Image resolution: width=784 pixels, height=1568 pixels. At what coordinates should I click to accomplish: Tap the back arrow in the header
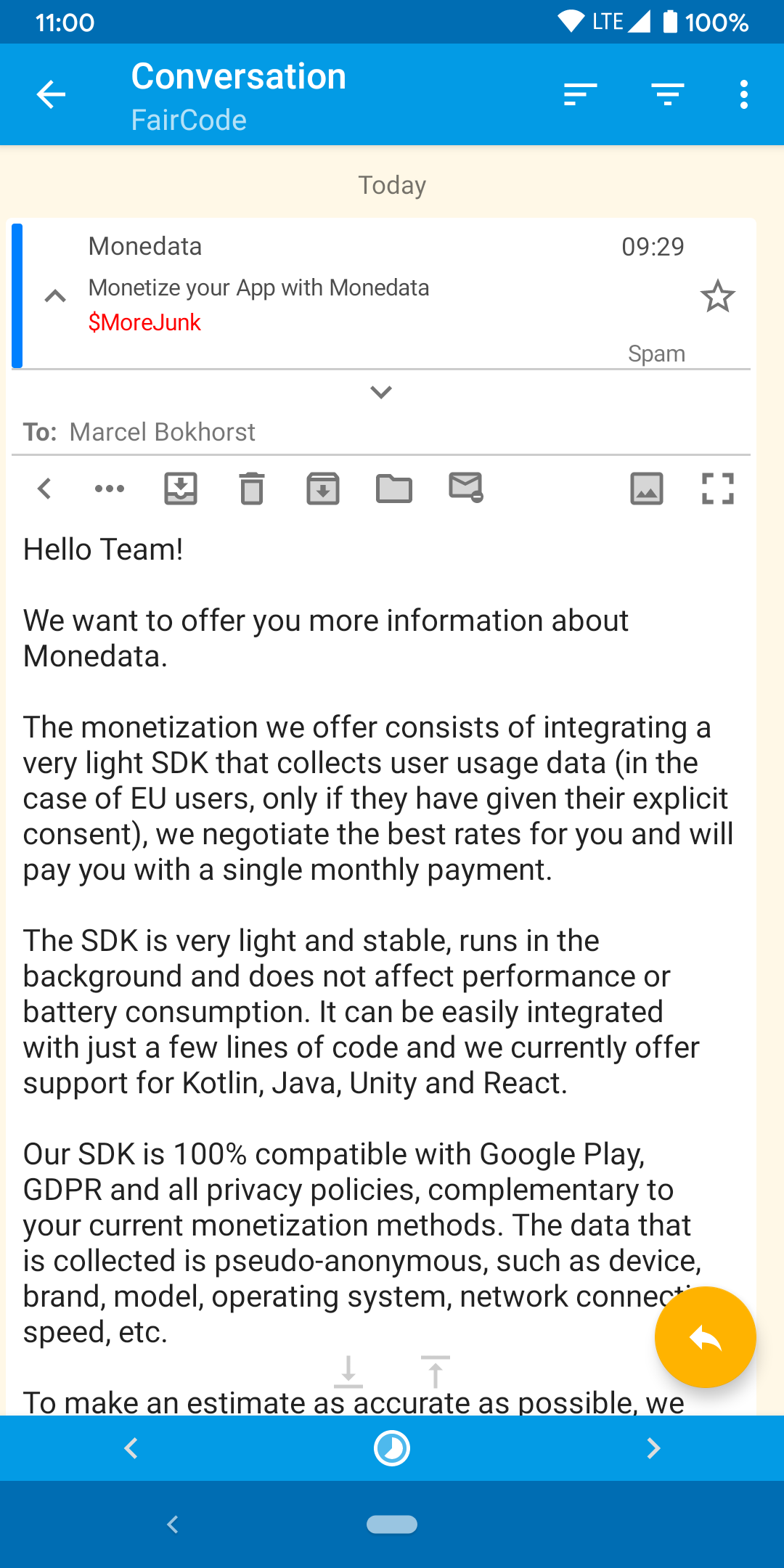(x=51, y=94)
